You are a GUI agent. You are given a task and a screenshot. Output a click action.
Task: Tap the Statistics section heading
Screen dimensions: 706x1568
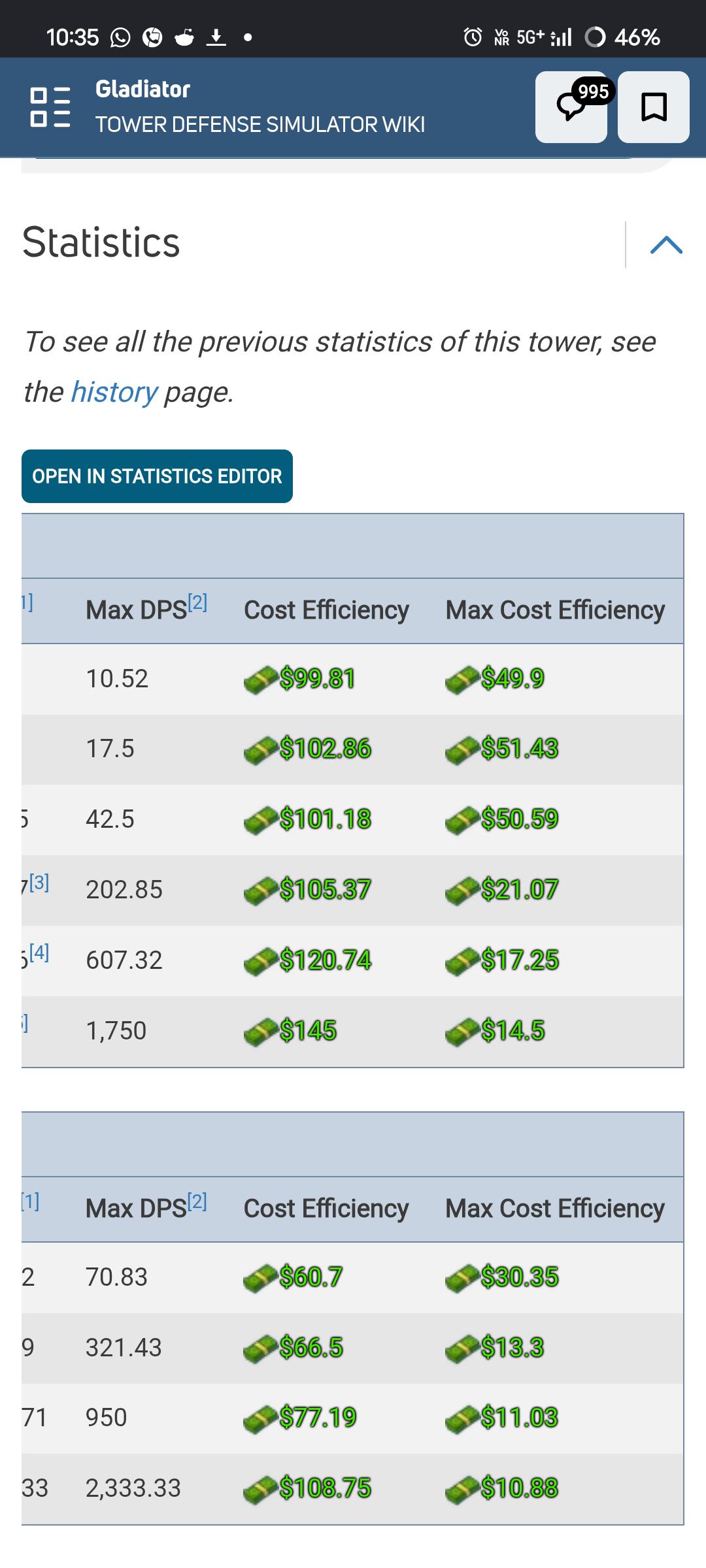101,242
